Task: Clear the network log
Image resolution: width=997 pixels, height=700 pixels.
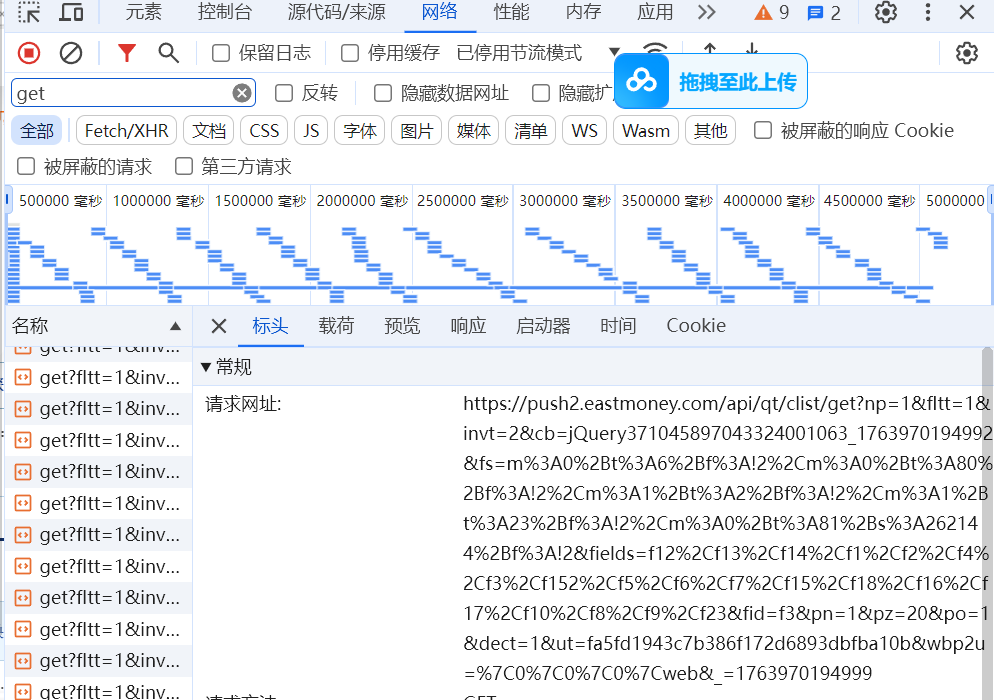Action: click(x=71, y=53)
